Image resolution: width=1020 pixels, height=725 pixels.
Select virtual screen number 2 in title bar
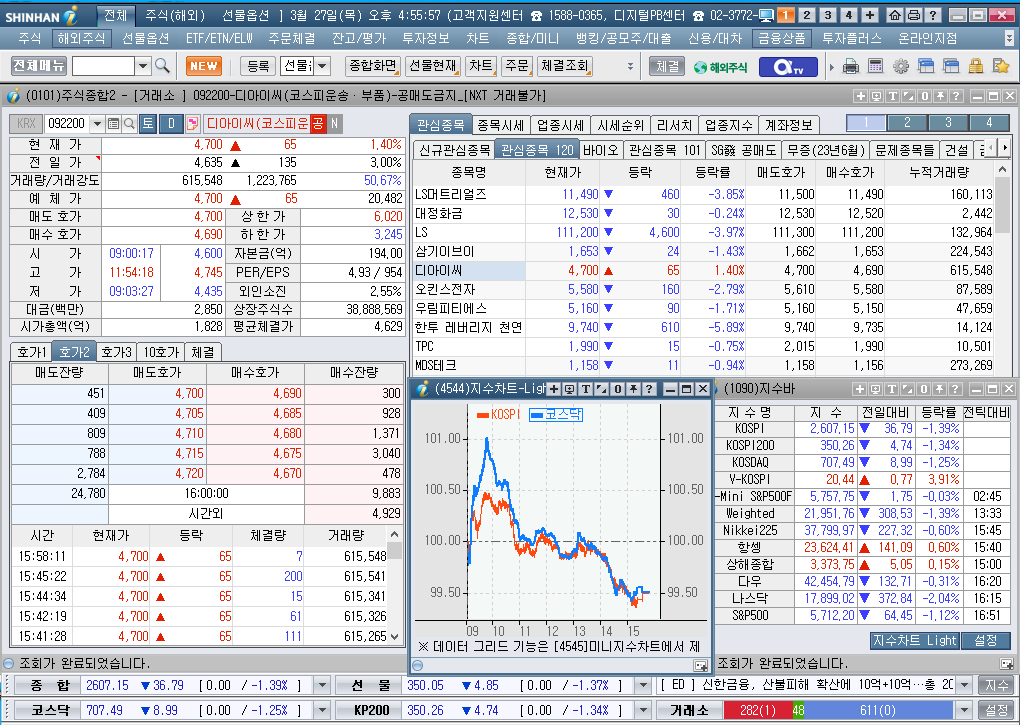point(807,15)
